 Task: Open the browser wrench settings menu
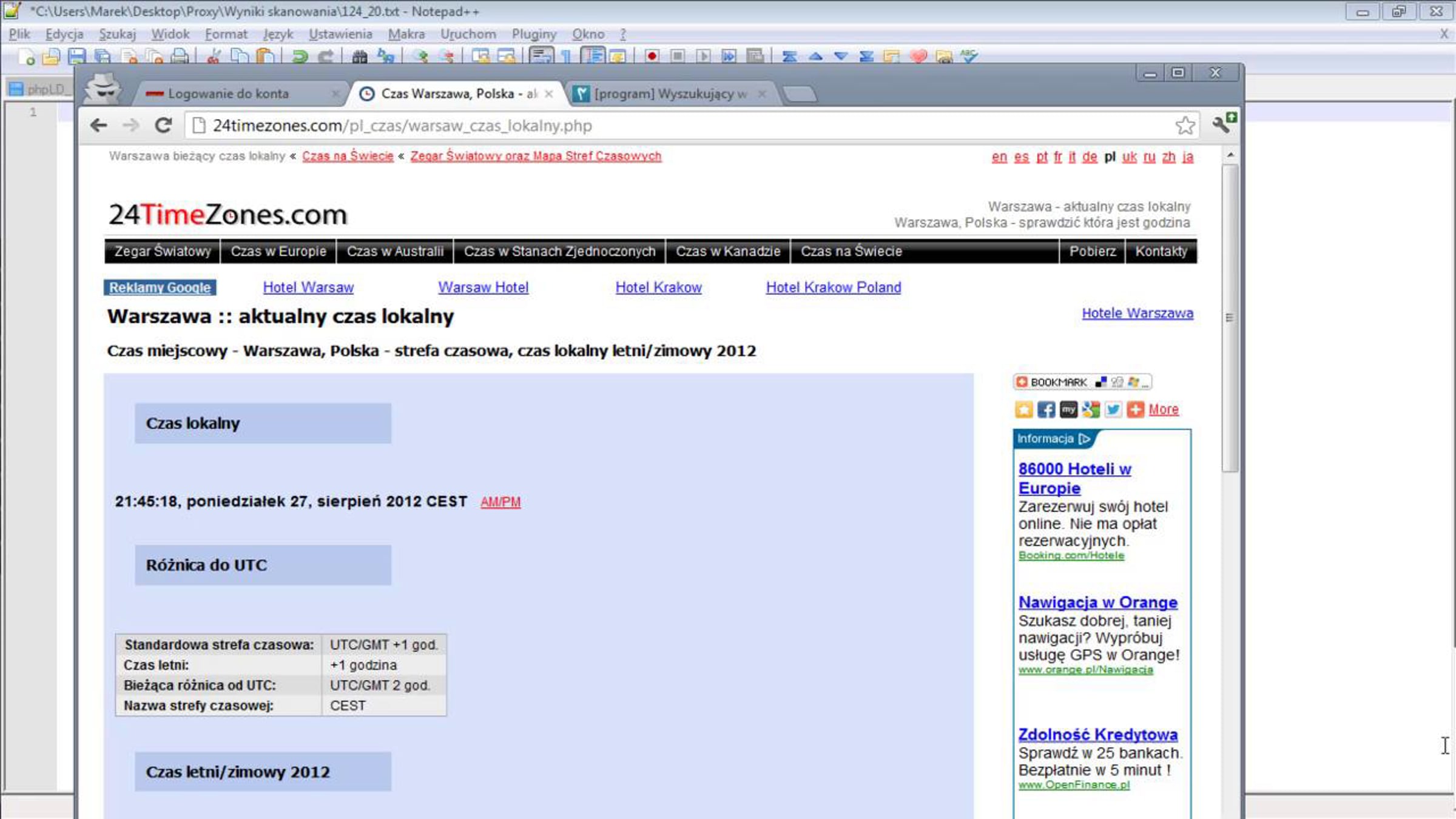(x=1224, y=124)
